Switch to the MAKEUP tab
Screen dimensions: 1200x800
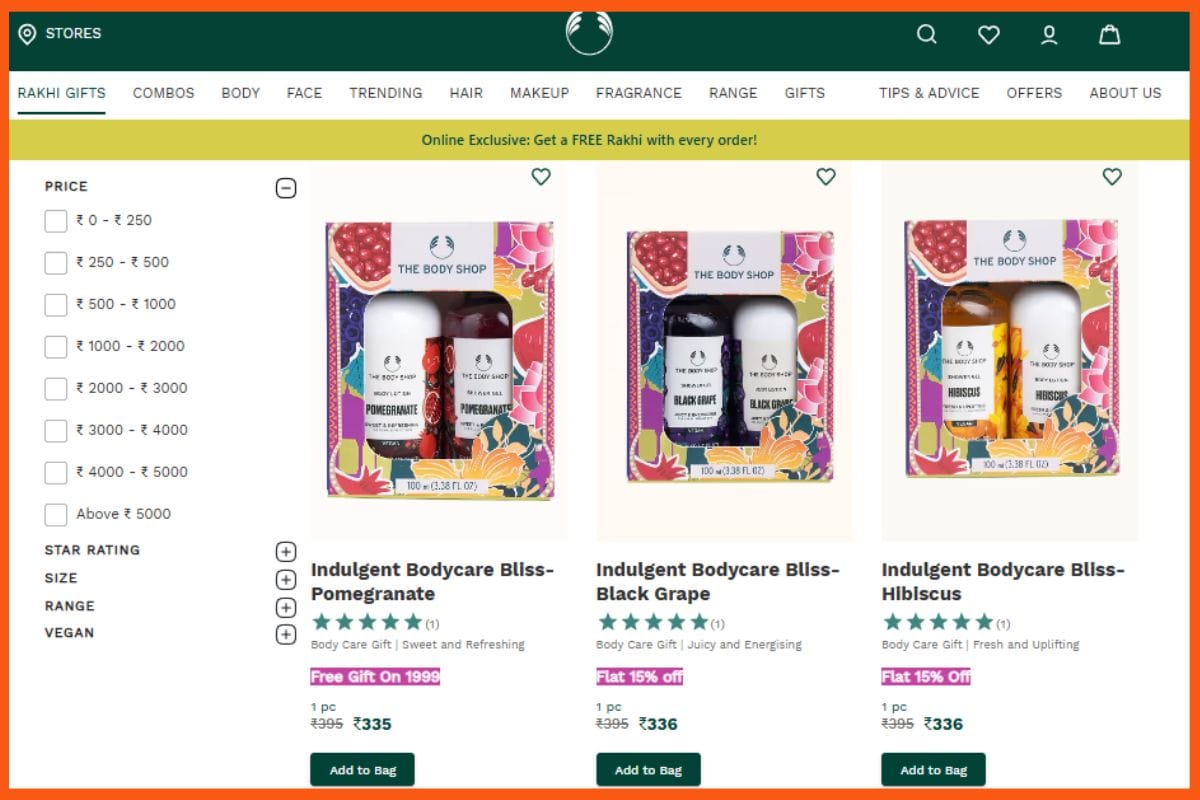pyautogui.click(x=539, y=93)
